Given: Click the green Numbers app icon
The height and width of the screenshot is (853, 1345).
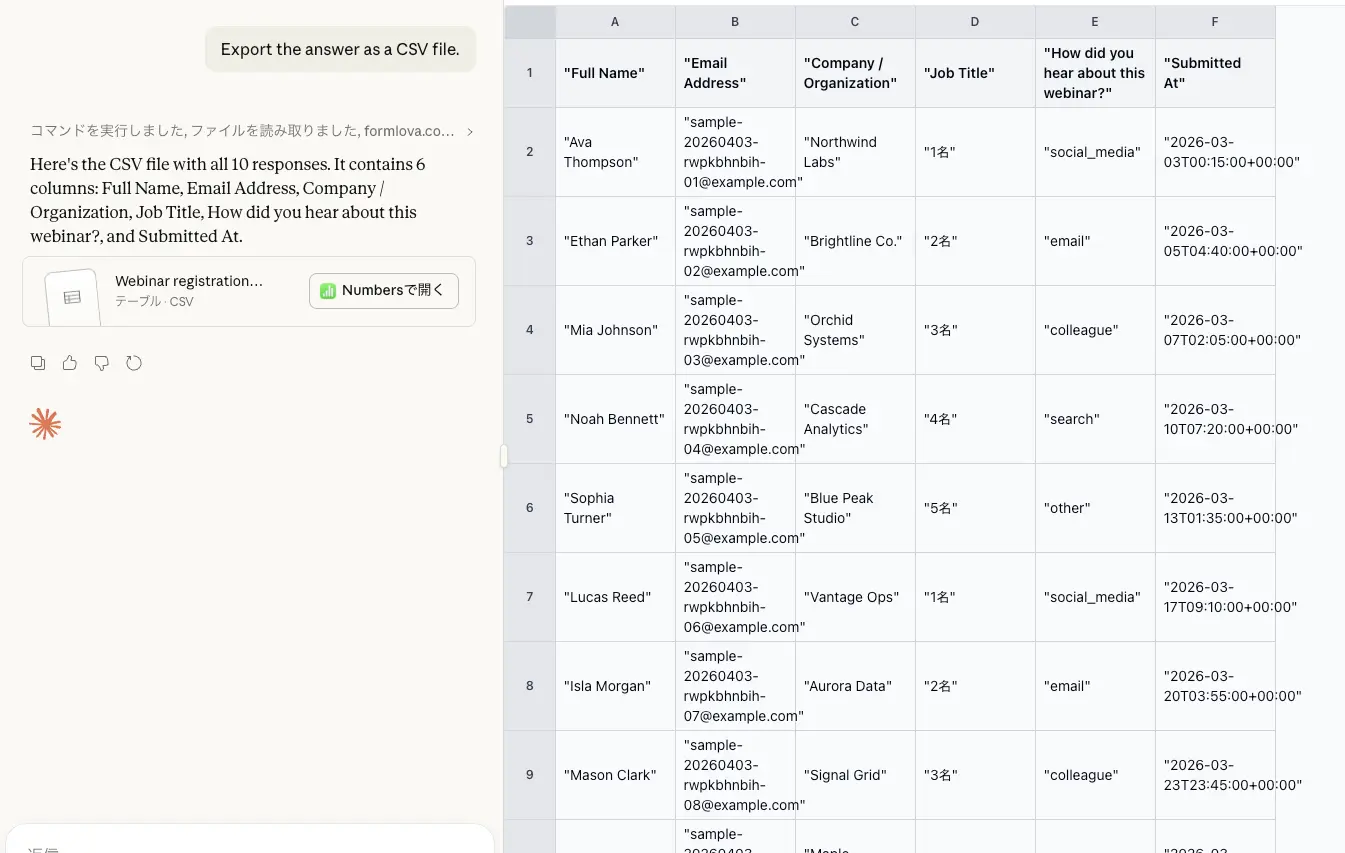Looking at the screenshot, I should click(x=328, y=291).
